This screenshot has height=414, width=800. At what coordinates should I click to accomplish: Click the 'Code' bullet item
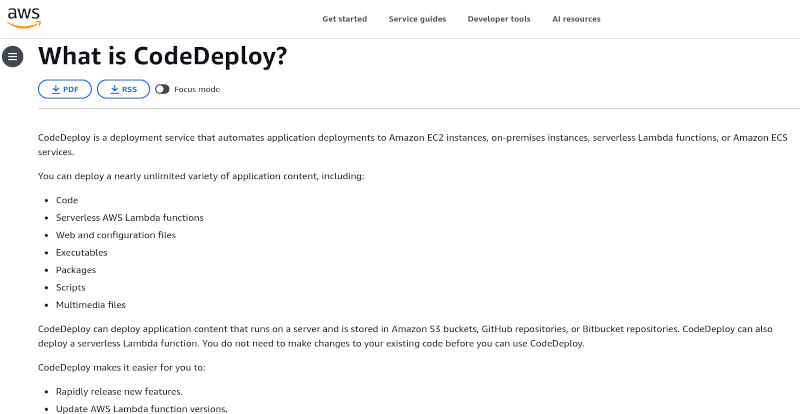pos(67,200)
